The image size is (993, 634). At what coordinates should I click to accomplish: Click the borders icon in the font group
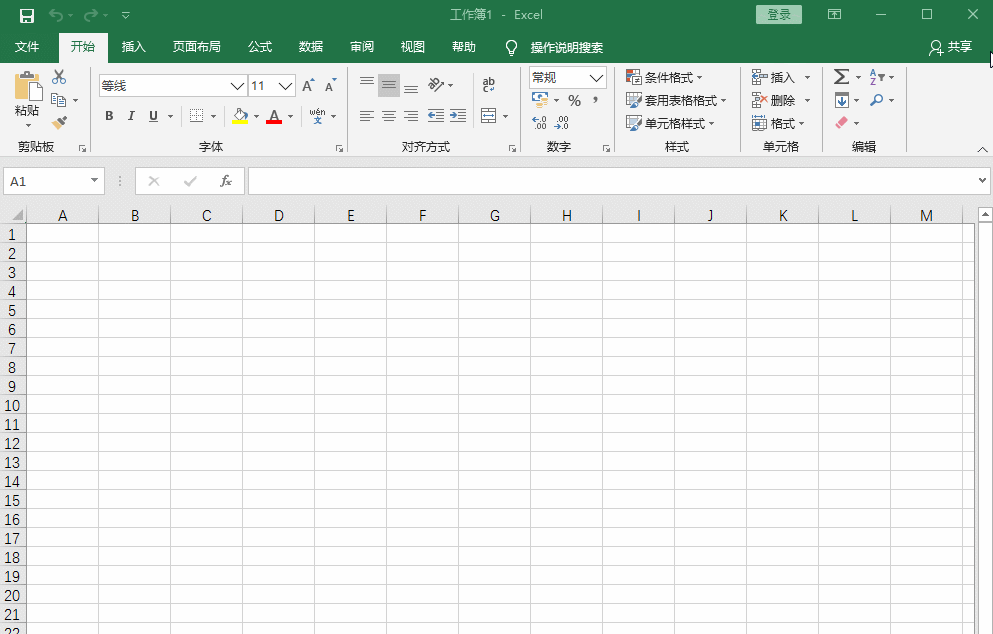197,115
